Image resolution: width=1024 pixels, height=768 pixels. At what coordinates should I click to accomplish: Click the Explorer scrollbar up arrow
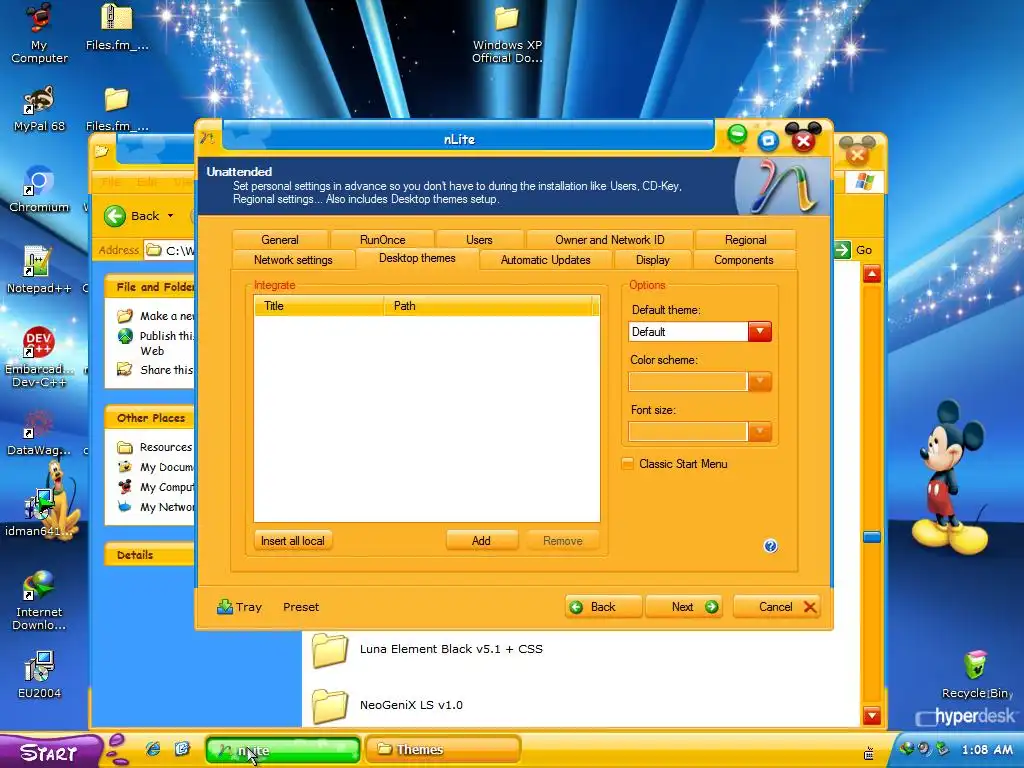click(872, 274)
